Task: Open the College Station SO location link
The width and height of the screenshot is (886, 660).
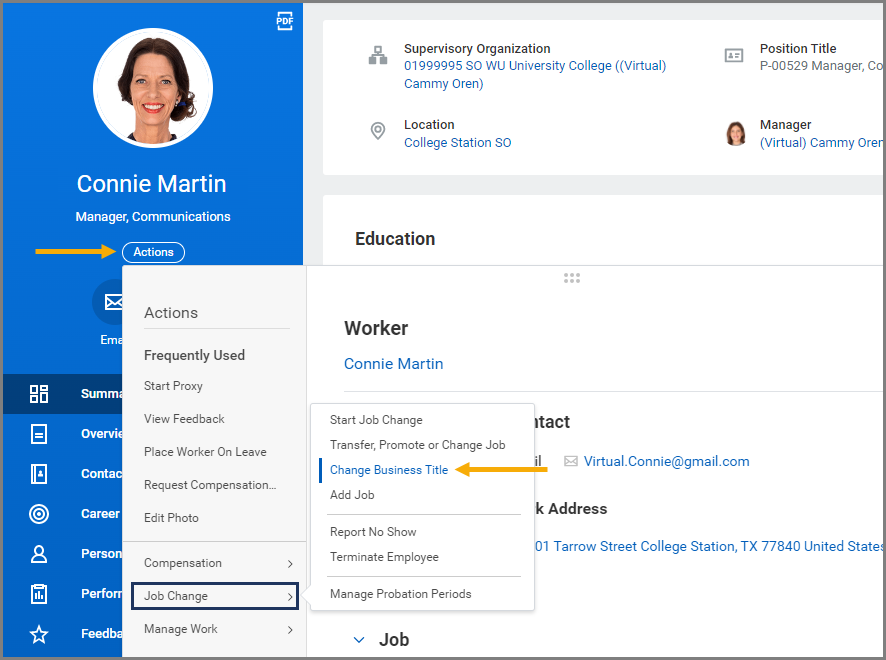Action: tap(457, 143)
